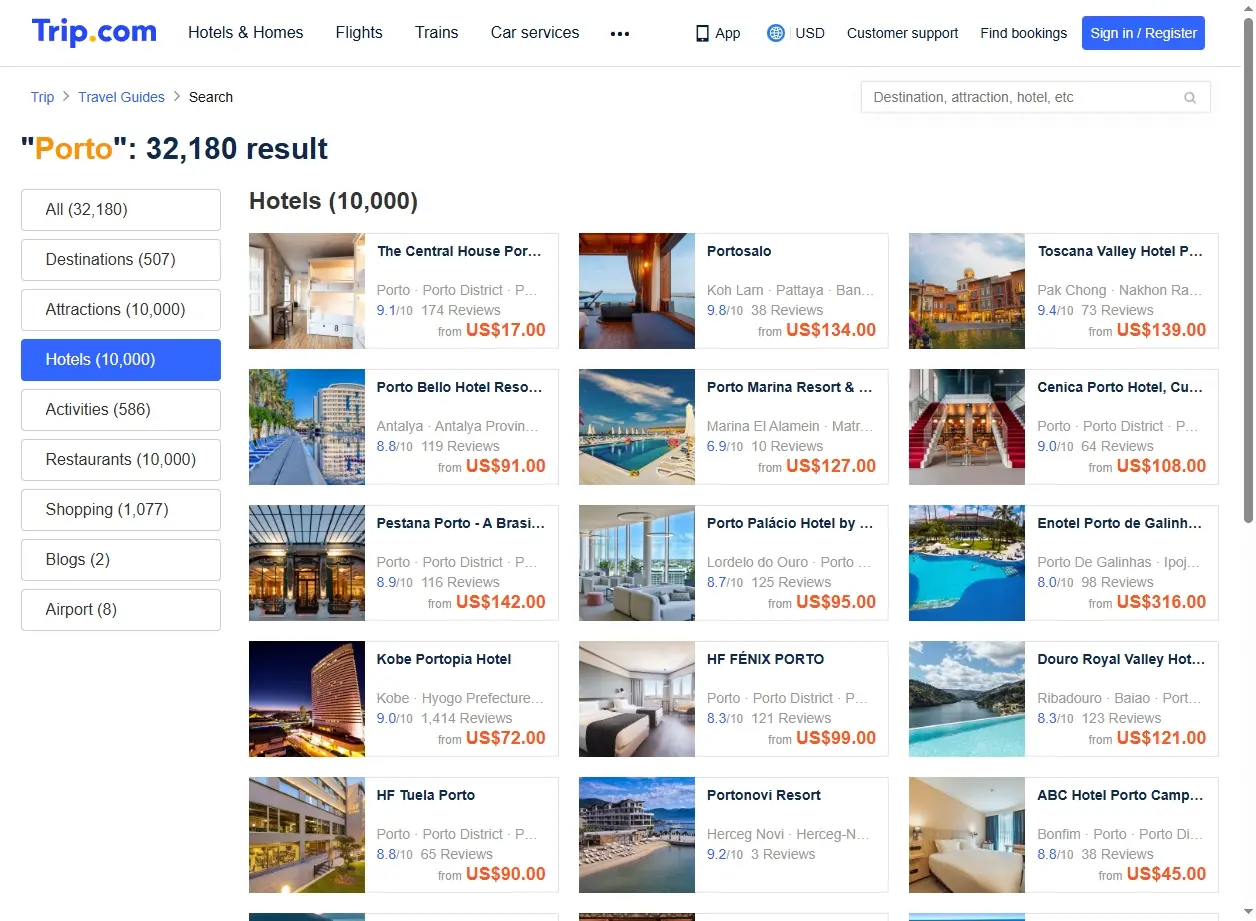Open Porto Marina Resort photo

coord(637,427)
